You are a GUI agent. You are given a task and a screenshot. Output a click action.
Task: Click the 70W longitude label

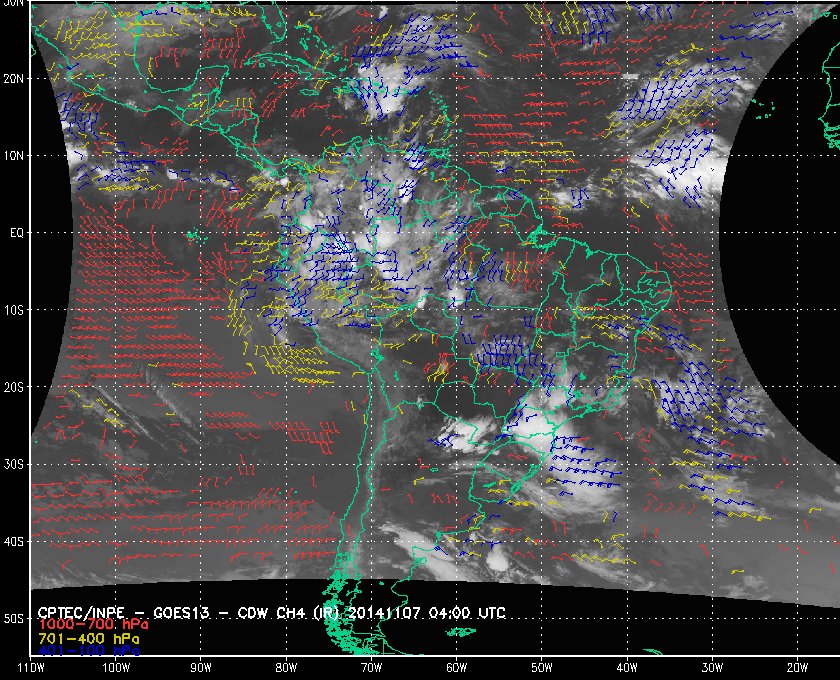(371, 668)
